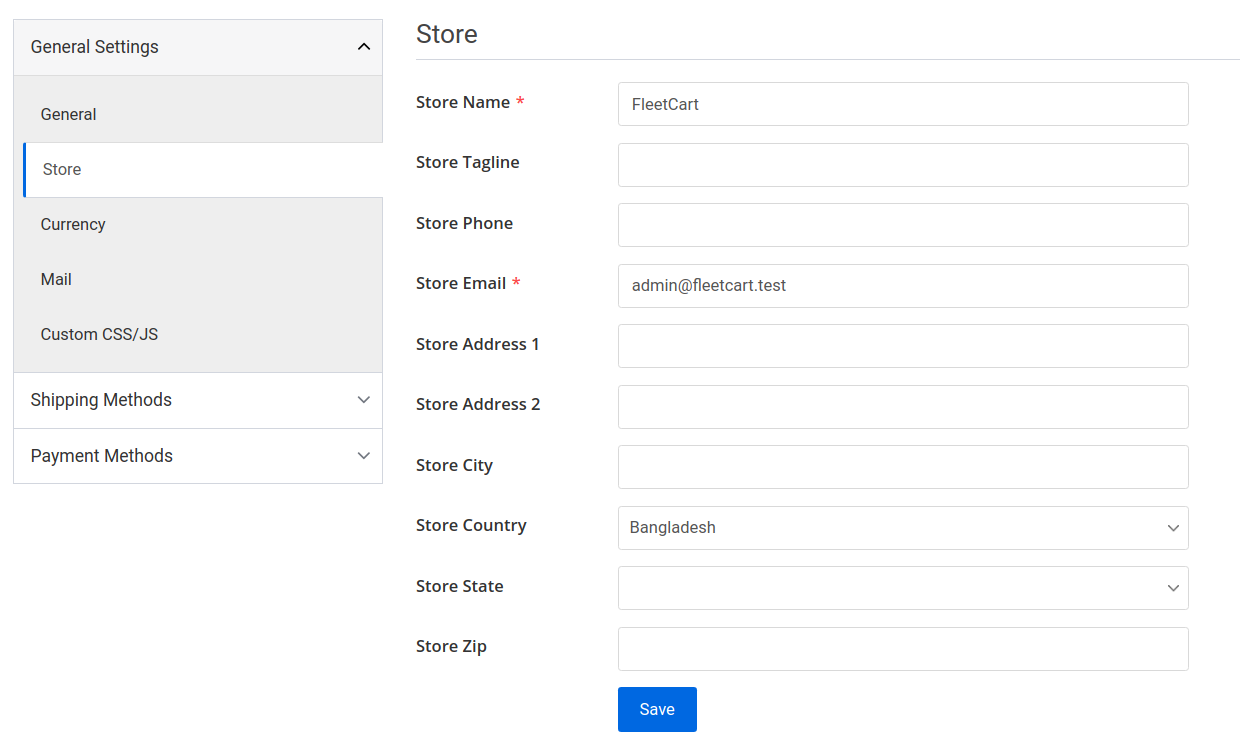
Task: Click the Store Tagline input field
Action: pos(900,165)
